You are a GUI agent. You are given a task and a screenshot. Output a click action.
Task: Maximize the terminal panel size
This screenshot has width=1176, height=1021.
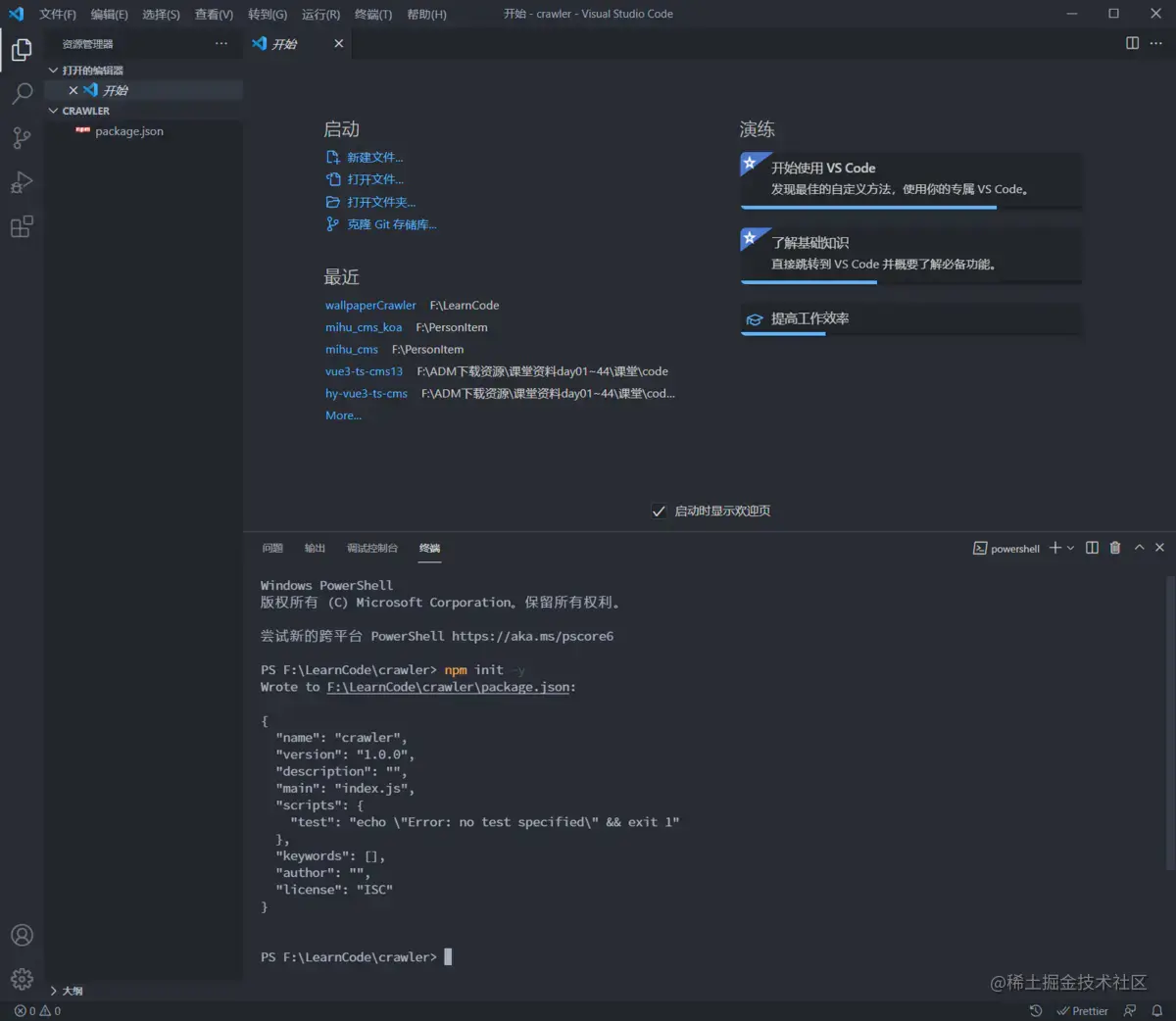pos(1139,548)
